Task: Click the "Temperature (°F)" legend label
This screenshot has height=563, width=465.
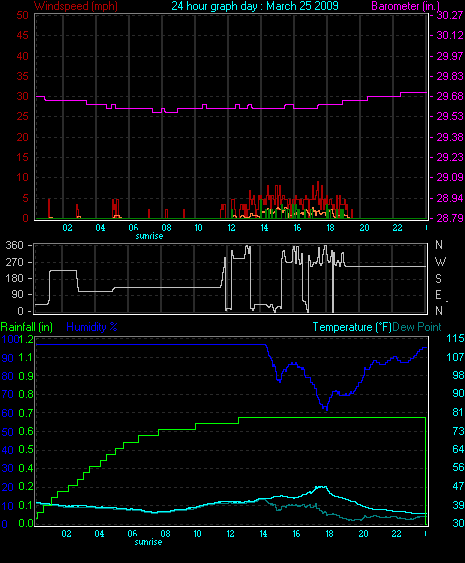Action: [352, 327]
